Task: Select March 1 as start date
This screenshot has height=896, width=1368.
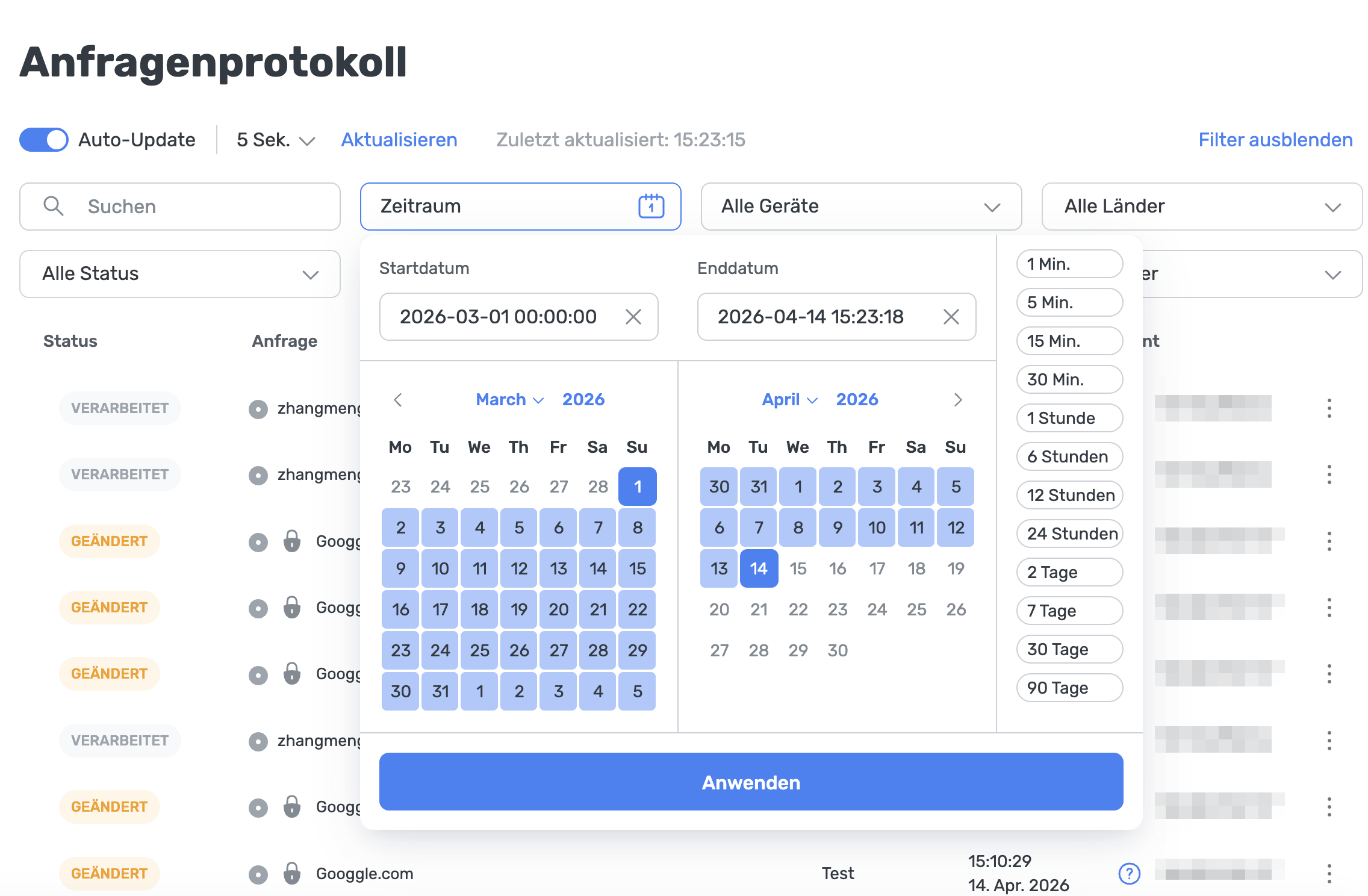Action: click(636, 486)
